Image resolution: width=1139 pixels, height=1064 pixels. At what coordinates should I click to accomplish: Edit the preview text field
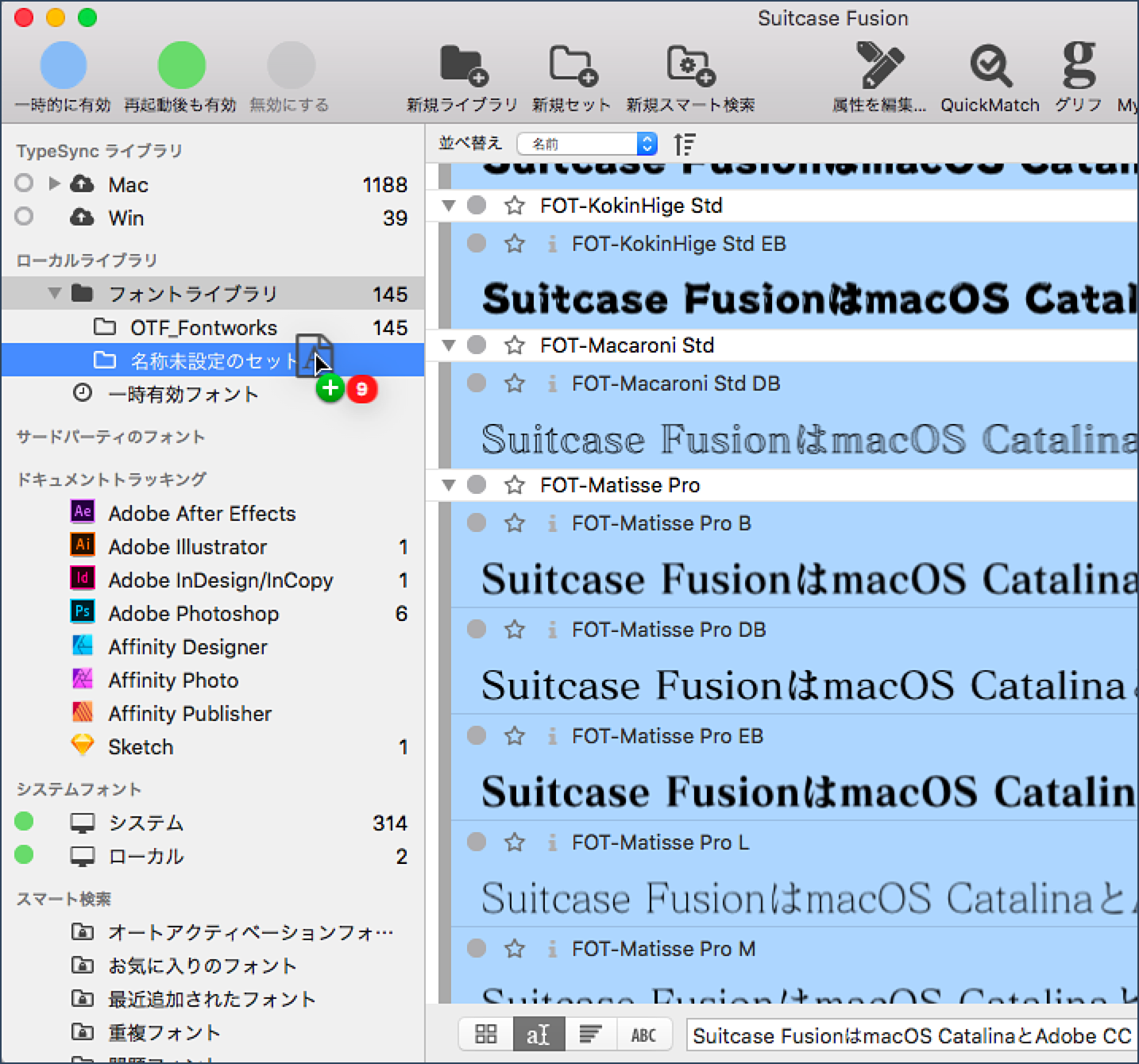912,1035
